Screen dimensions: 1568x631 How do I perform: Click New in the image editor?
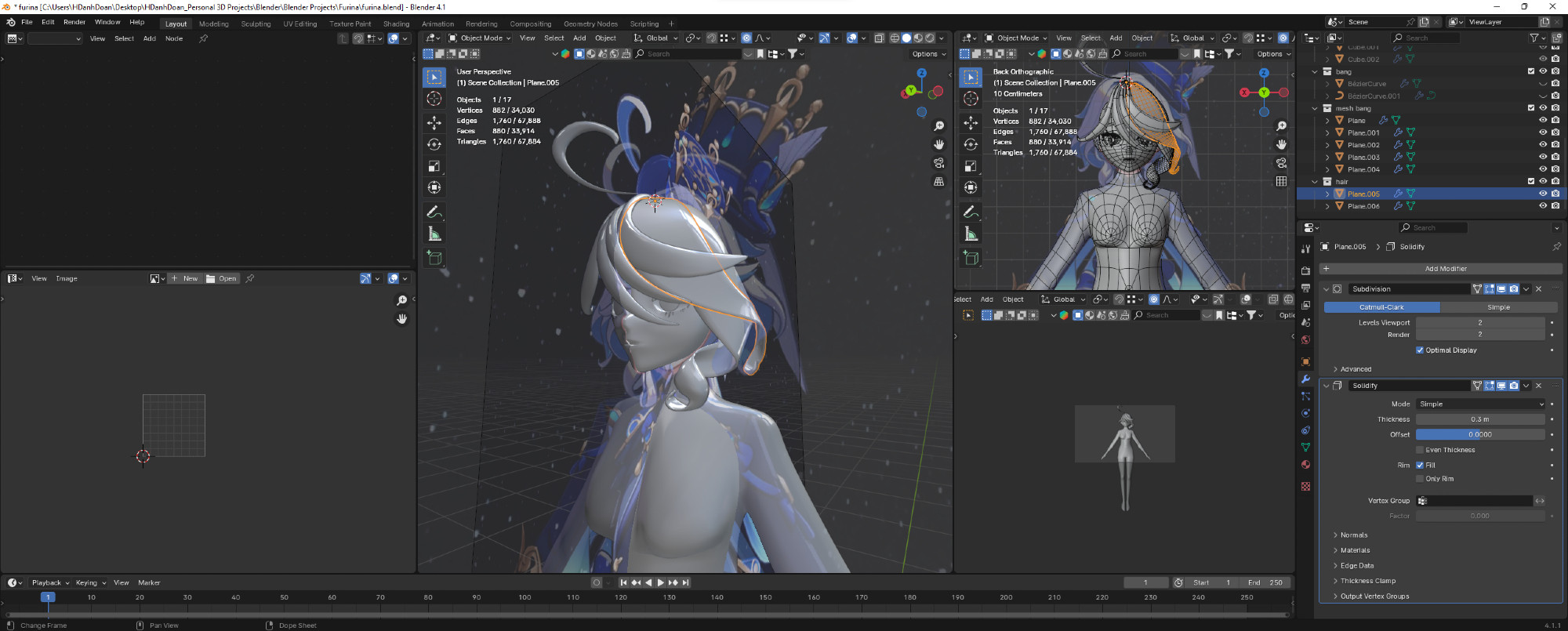(x=185, y=278)
